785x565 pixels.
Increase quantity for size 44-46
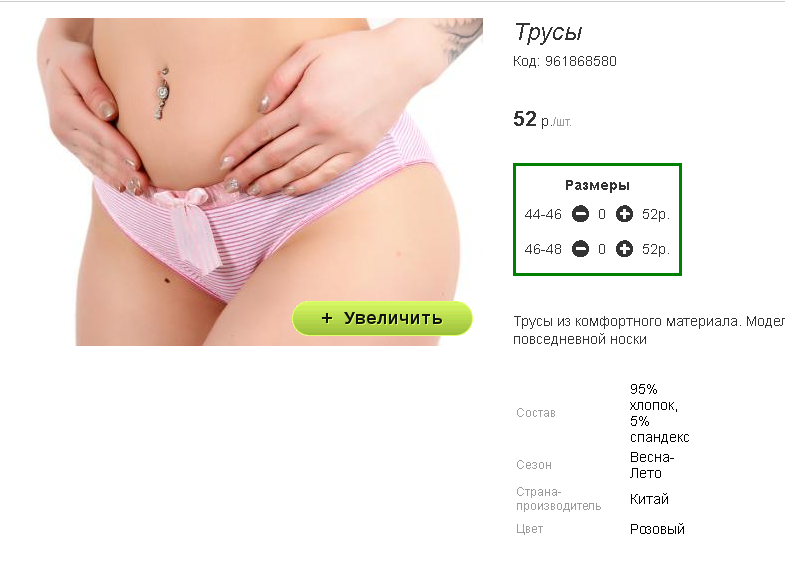click(624, 214)
